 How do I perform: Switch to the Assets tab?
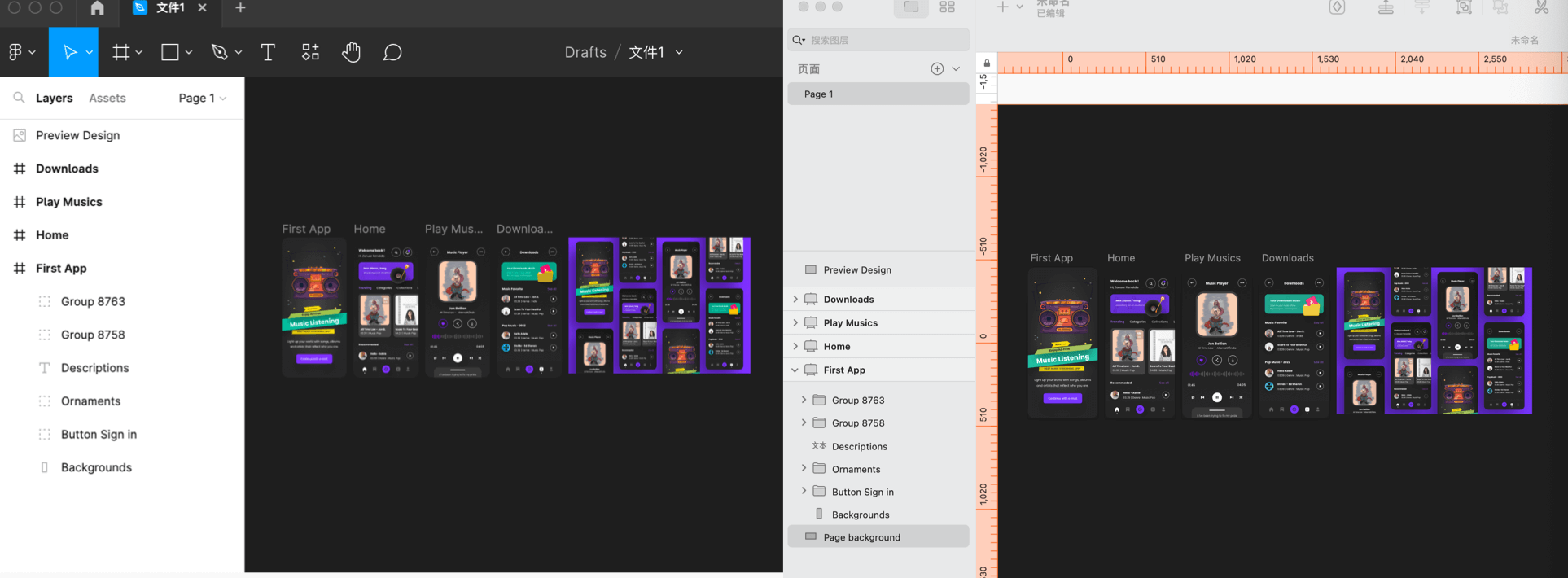coord(107,98)
